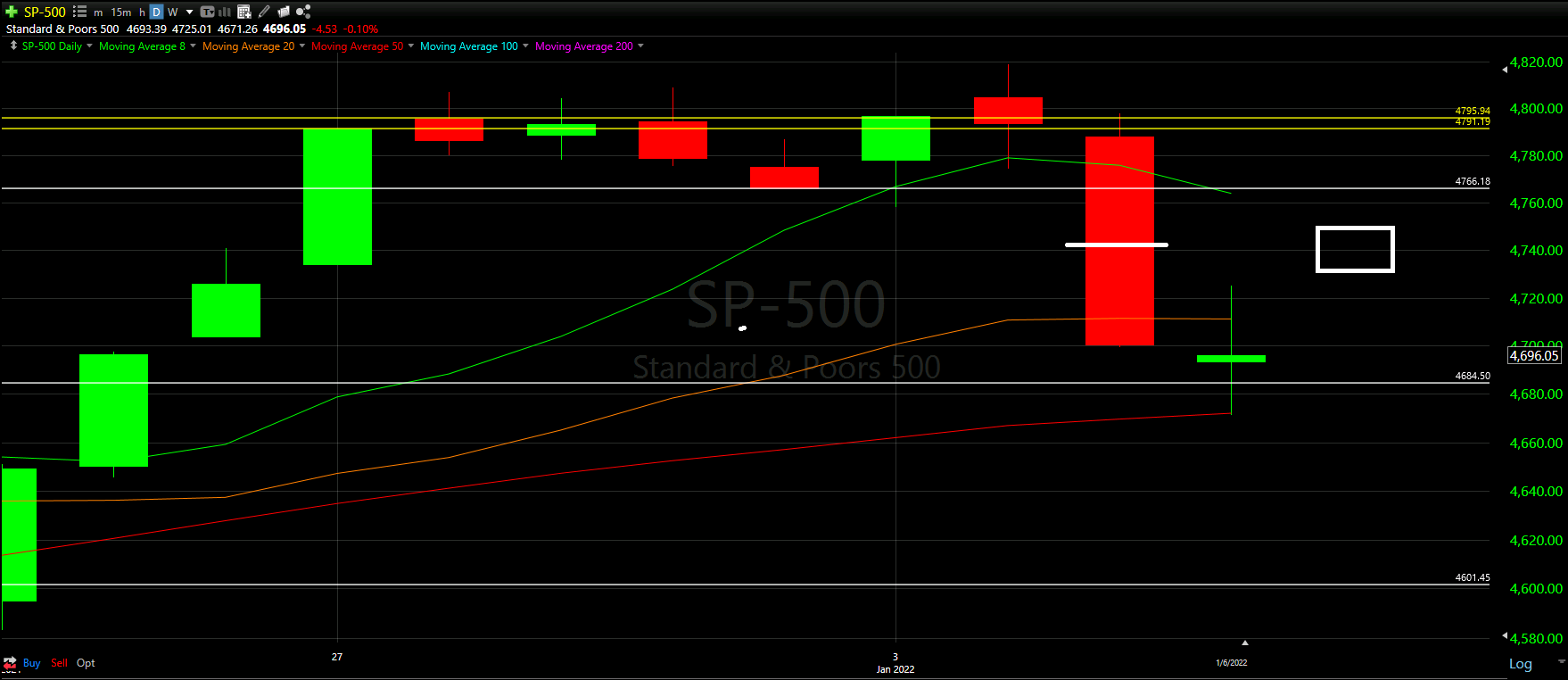This screenshot has width=1568, height=680.
Task: Select the 4766.18 white horizontal line label
Action: (1473, 181)
